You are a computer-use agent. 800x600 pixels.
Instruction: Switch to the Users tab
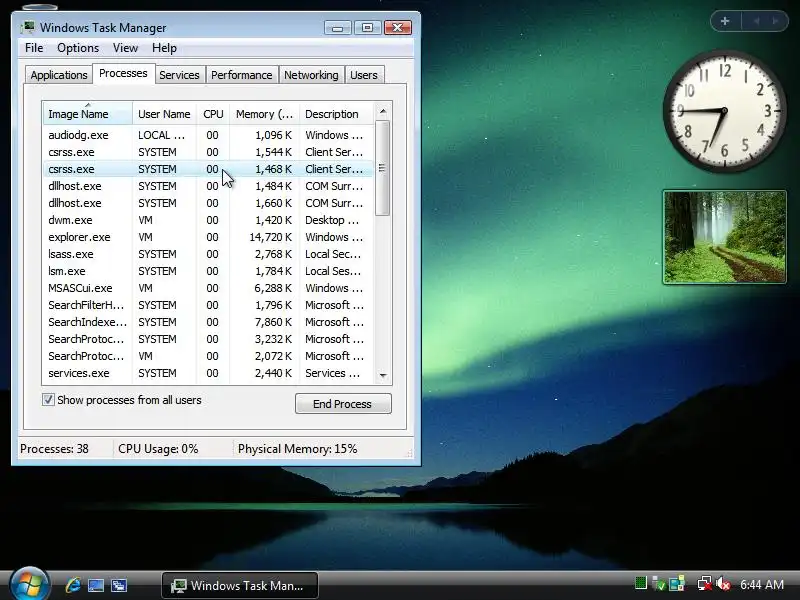pos(363,75)
